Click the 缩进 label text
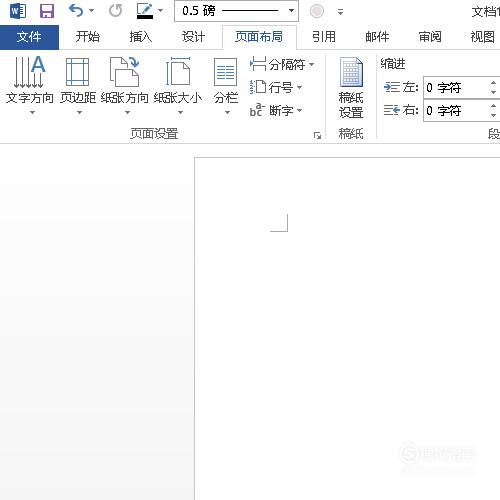 (393, 63)
